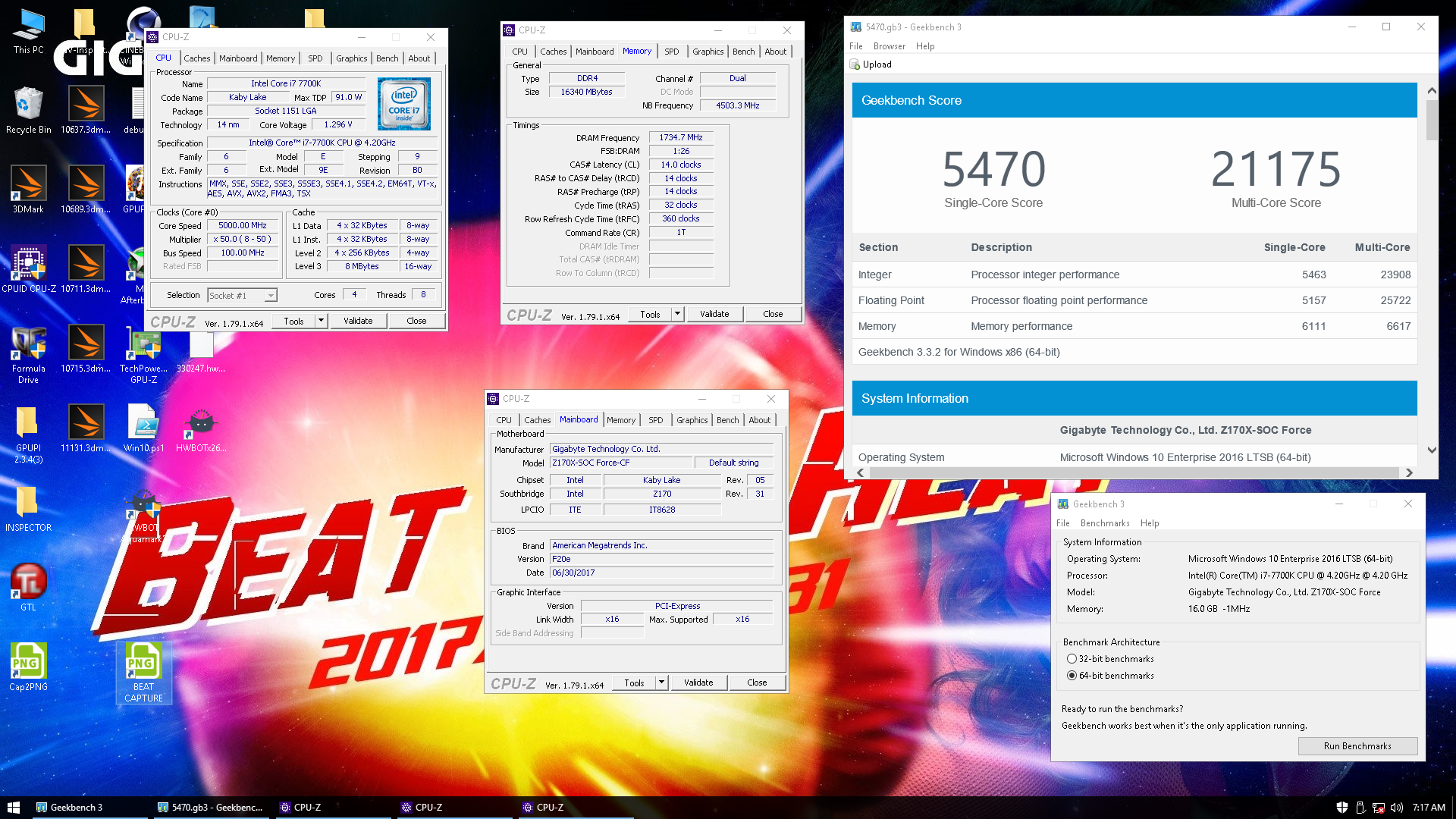Open HWBOTx26 desktop icon

pos(201,428)
